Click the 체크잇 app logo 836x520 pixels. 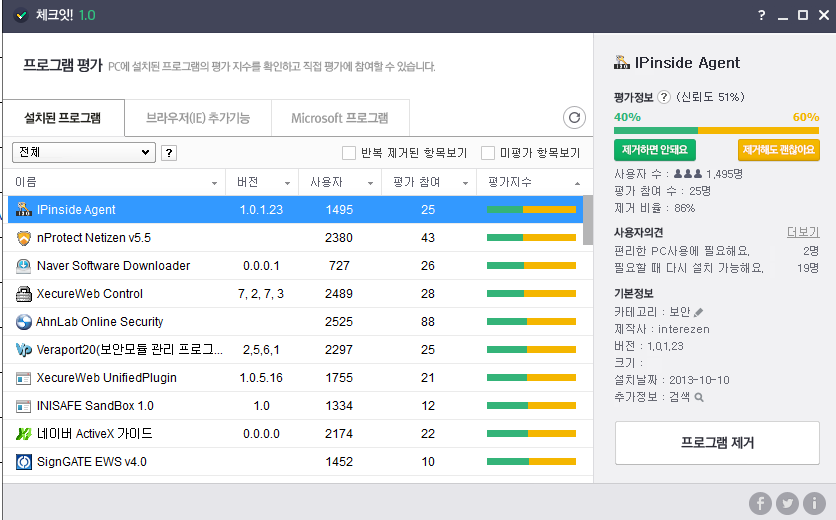coord(21,15)
